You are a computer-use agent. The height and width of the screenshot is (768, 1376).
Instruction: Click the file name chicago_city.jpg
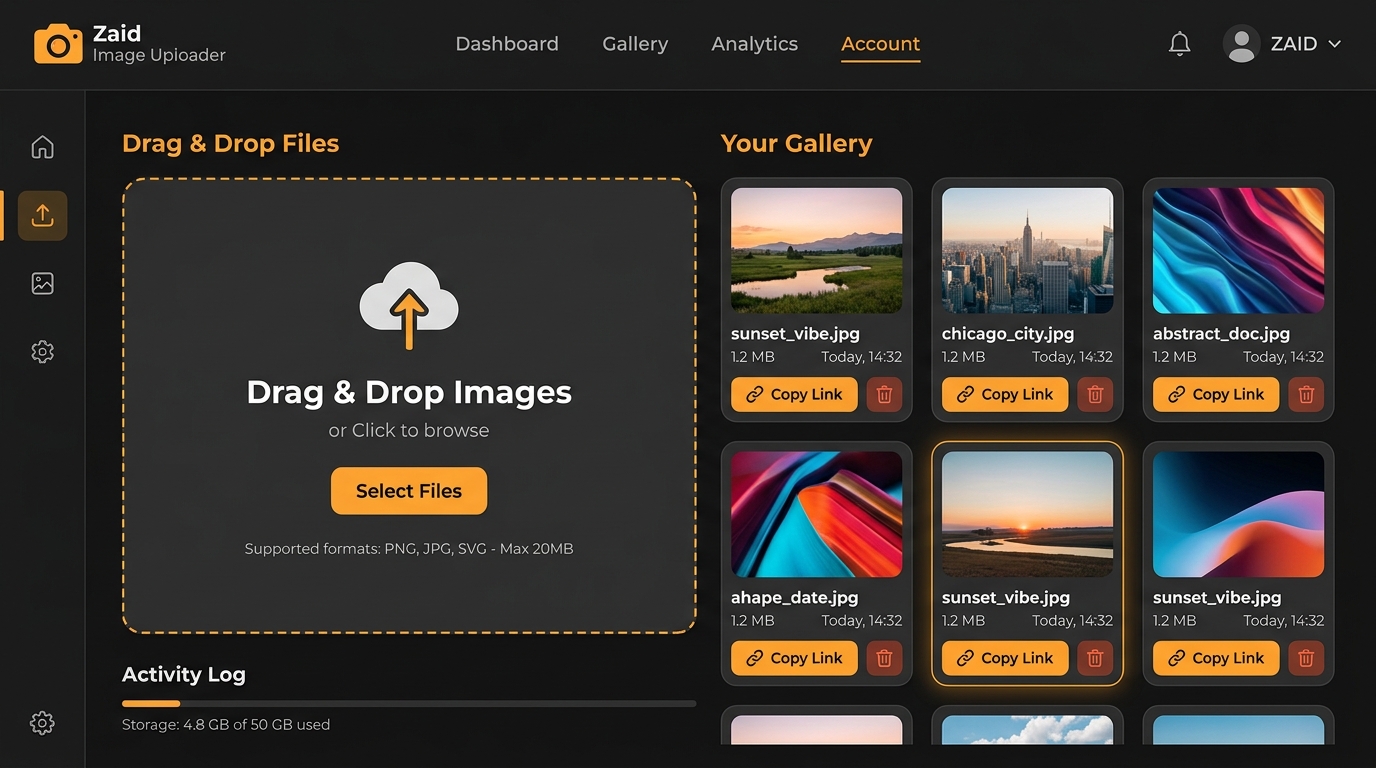tap(1008, 334)
